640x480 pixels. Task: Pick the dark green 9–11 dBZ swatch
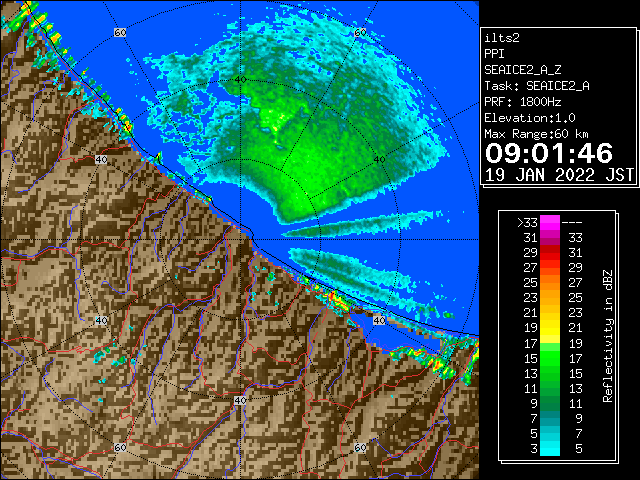(x=550, y=403)
